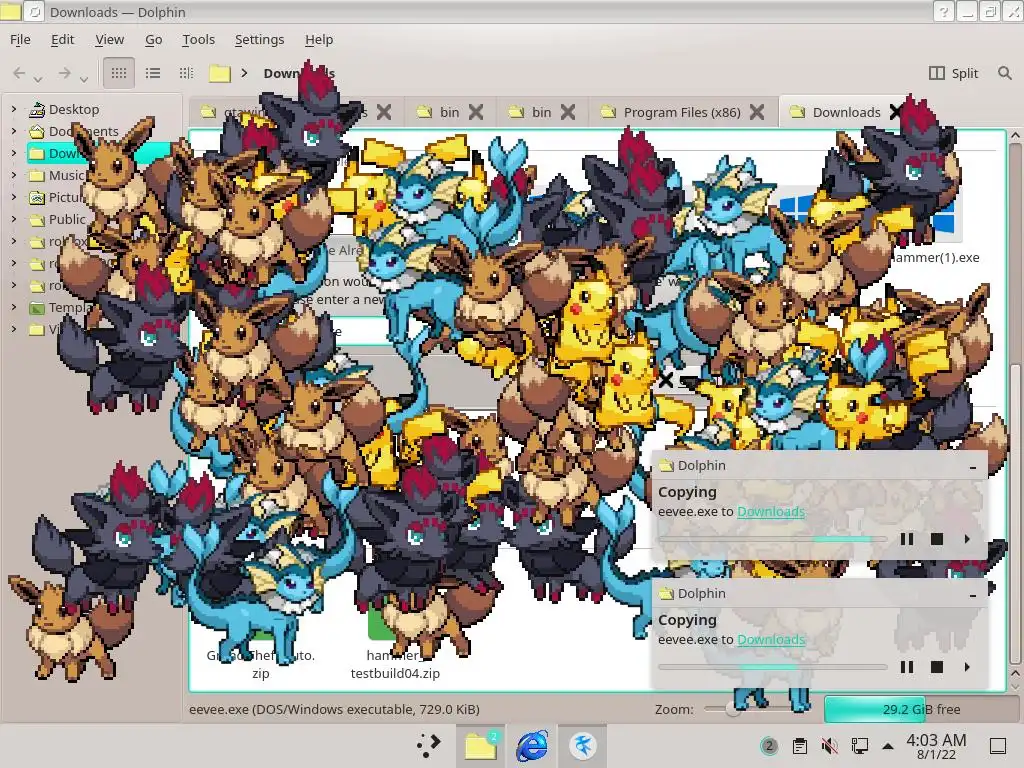Switch to Details list view mode
This screenshot has height=768, width=1024.
click(x=153, y=73)
